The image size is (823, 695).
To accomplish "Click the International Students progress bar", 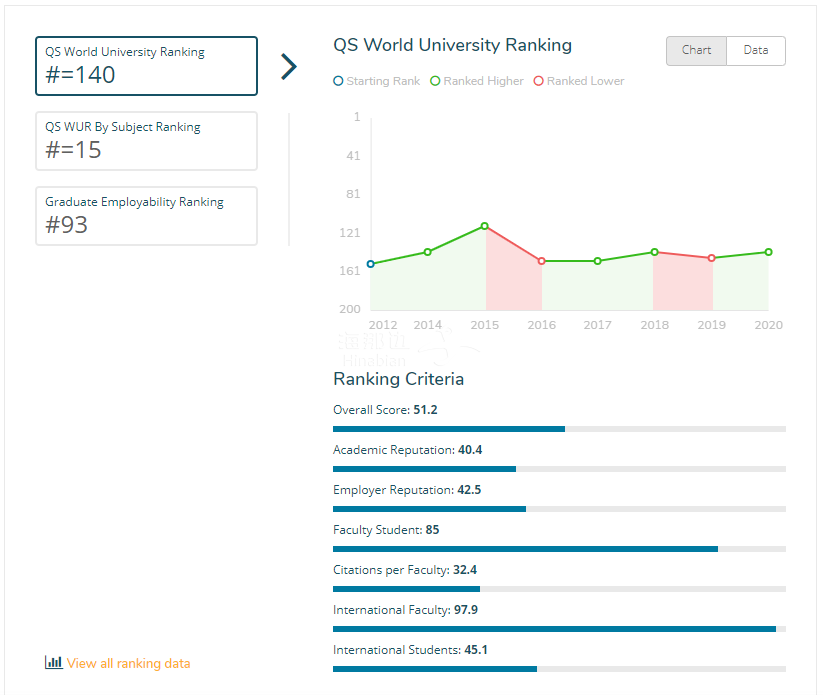I will click(560, 669).
